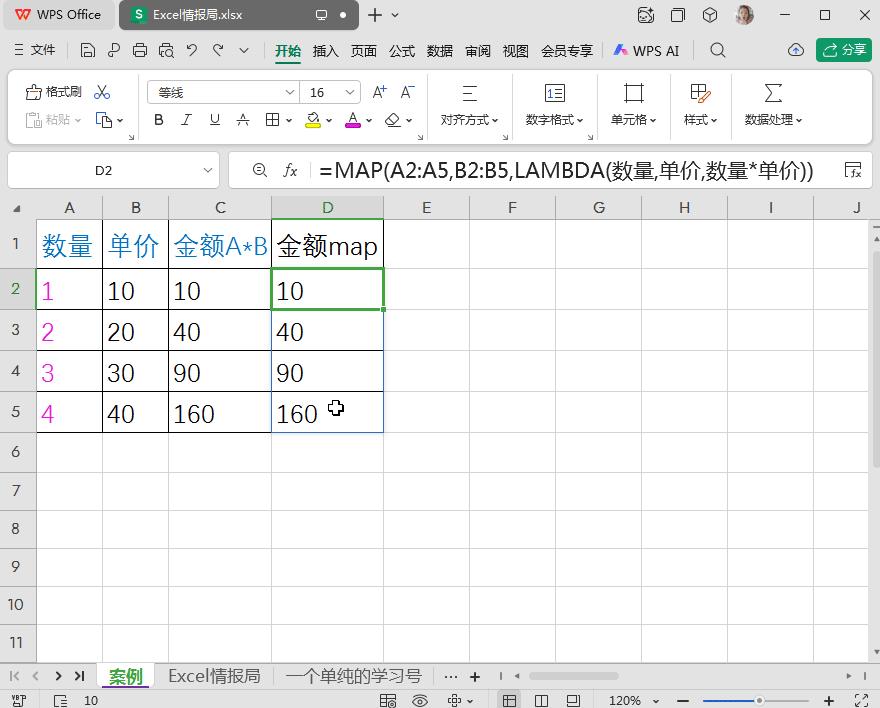Select column D header
Image resolution: width=880 pixels, height=708 pixels.
(x=328, y=208)
